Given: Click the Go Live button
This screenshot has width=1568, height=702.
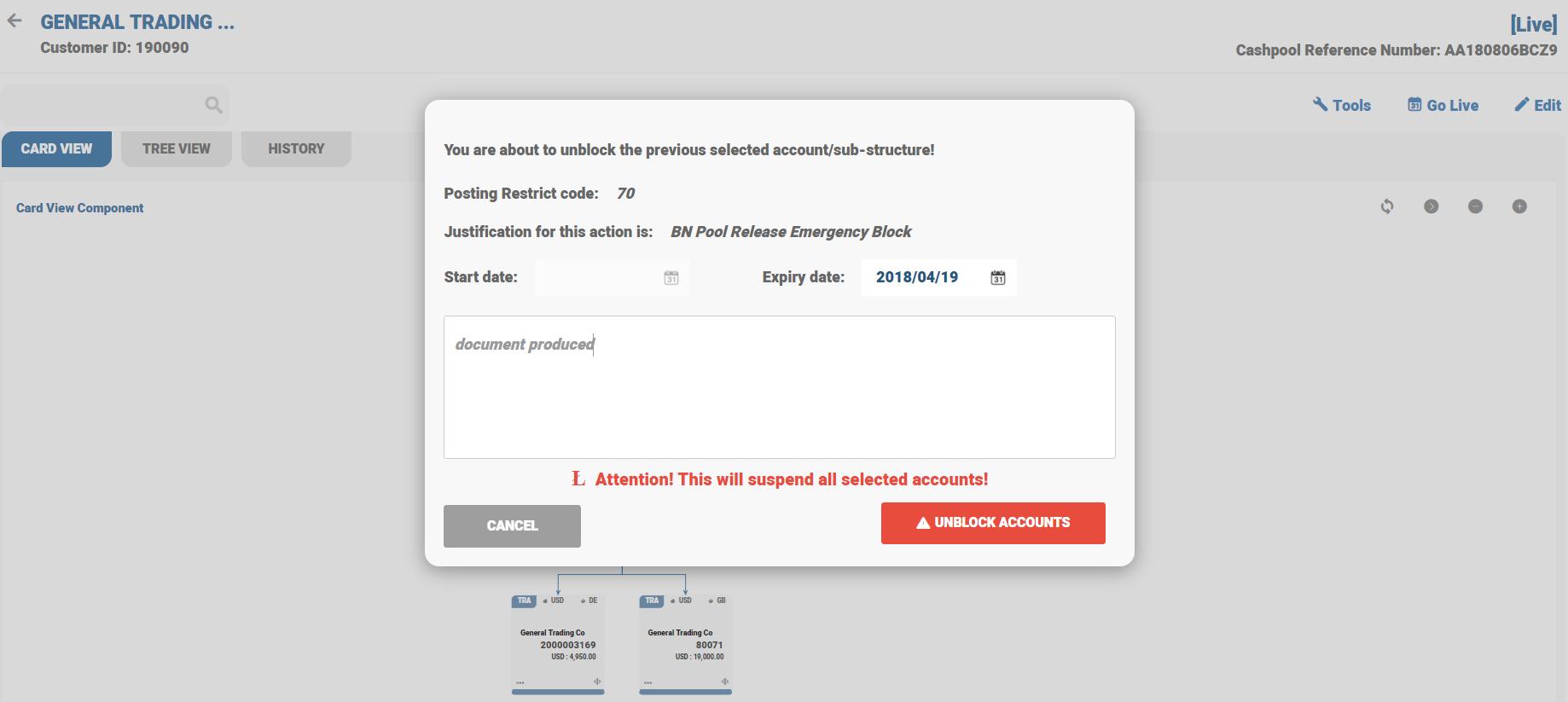Looking at the screenshot, I should pyautogui.click(x=1443, y=105).
